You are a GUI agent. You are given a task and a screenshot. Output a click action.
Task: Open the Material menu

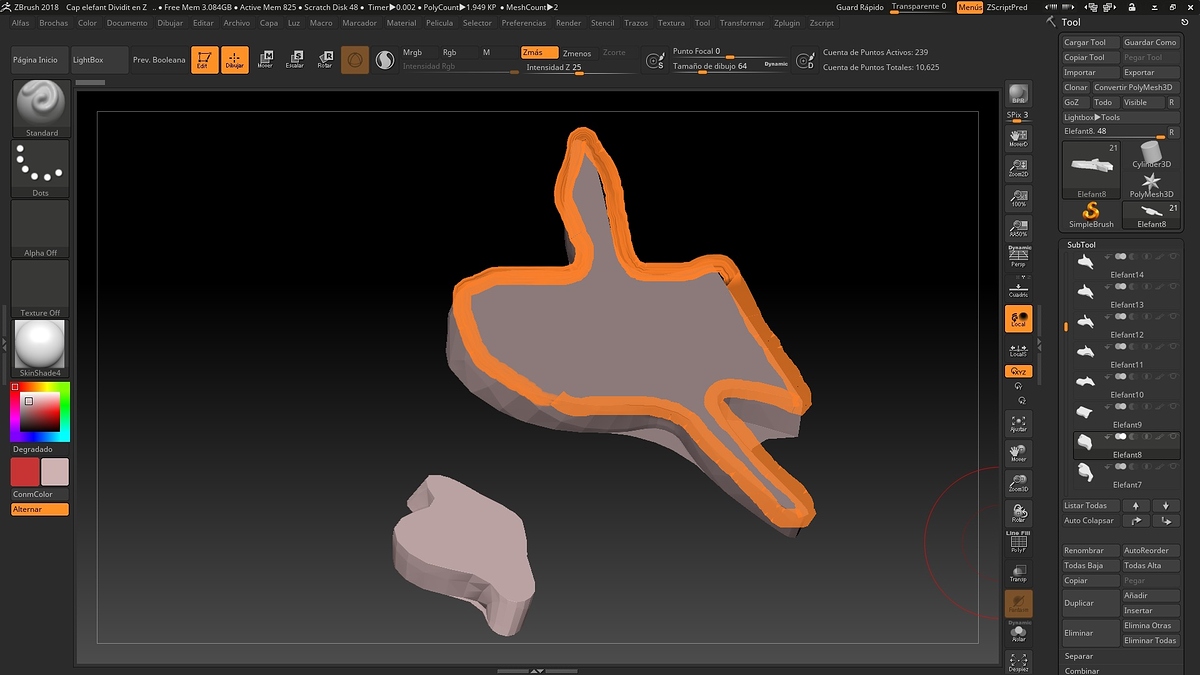point(401,22)
